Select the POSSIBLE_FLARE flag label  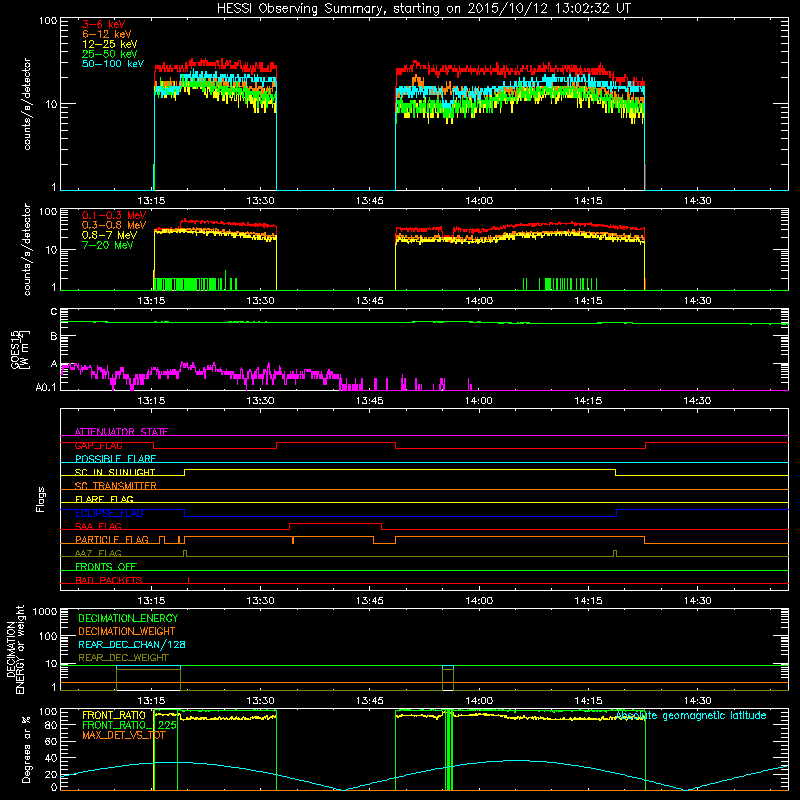click(x=115, y=459)
